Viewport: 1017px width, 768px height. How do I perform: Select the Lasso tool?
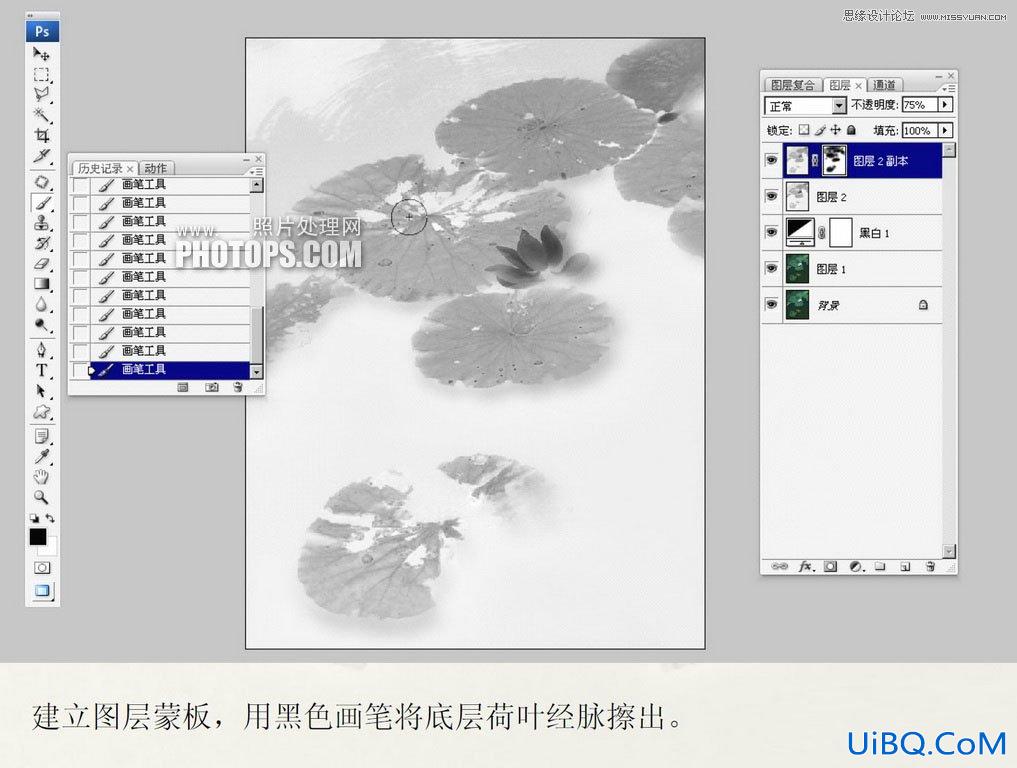pyautogui.click(x=42, y=95)
